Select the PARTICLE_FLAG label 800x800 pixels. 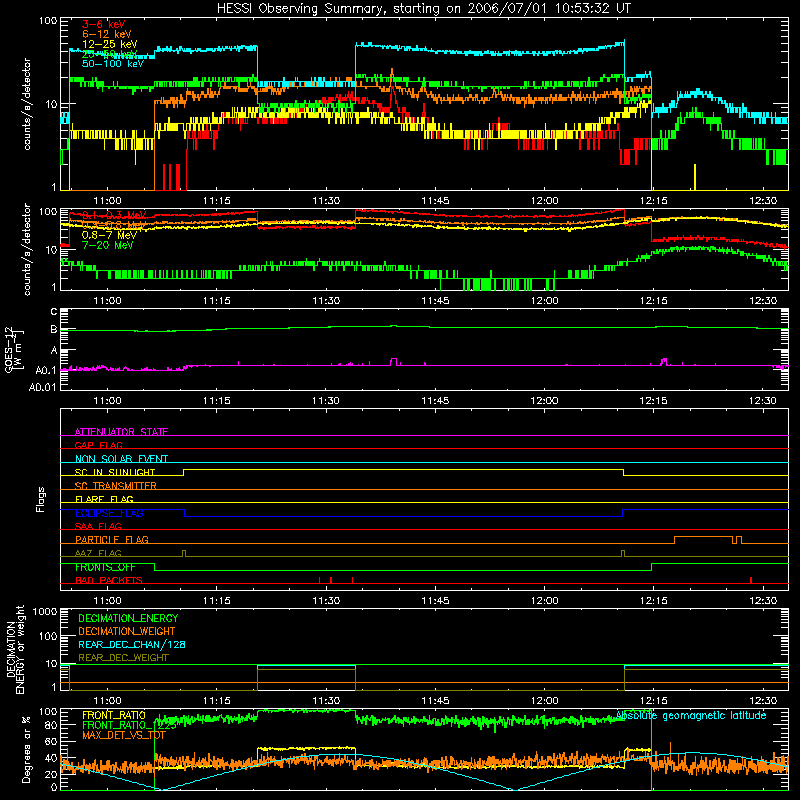[x=112, y=539]
